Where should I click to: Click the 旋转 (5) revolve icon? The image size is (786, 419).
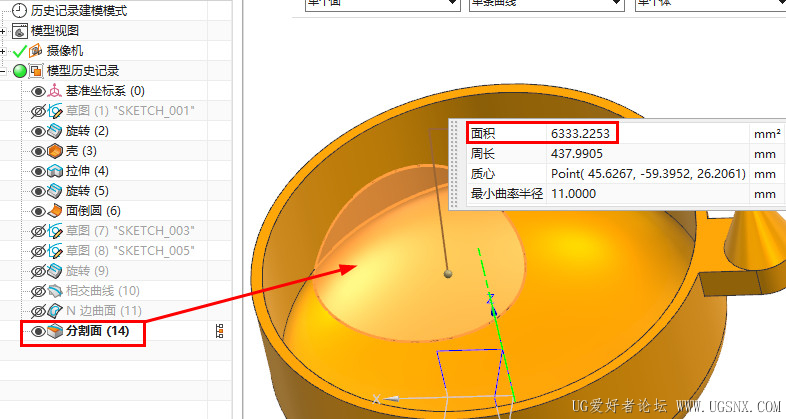point(55,191)
